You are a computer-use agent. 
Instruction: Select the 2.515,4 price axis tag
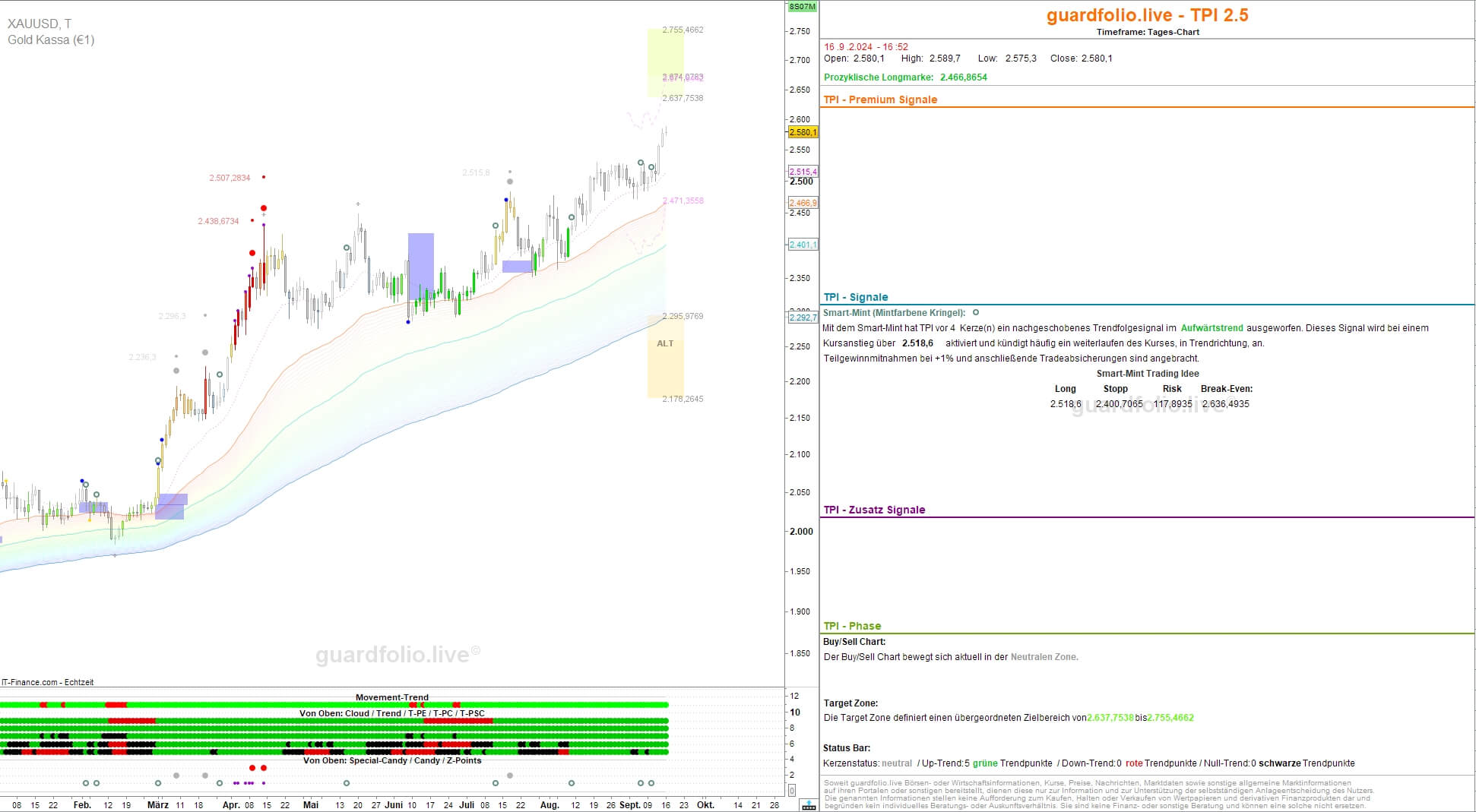pos(803,172)
